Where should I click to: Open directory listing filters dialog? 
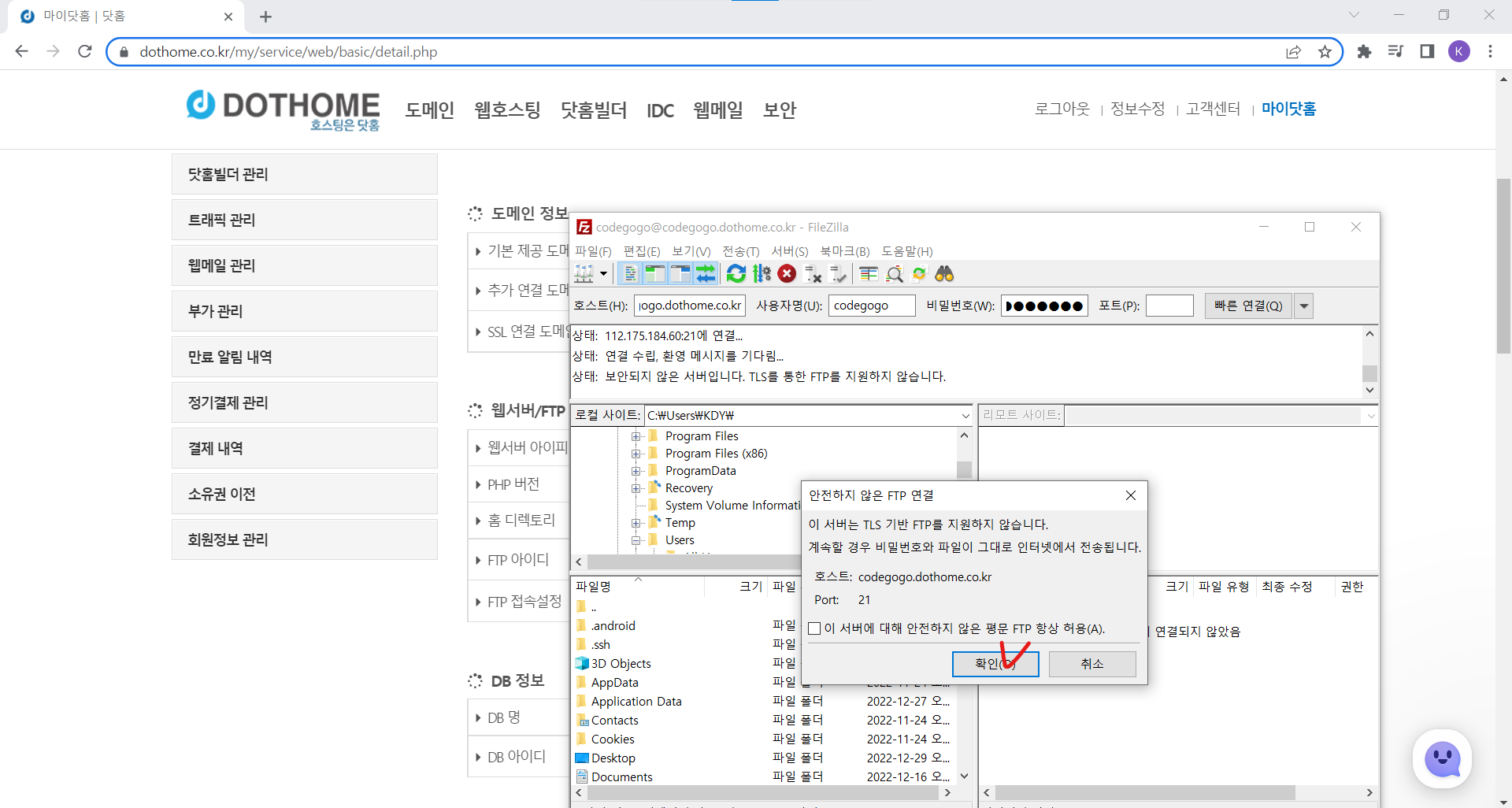click(869, 274)
